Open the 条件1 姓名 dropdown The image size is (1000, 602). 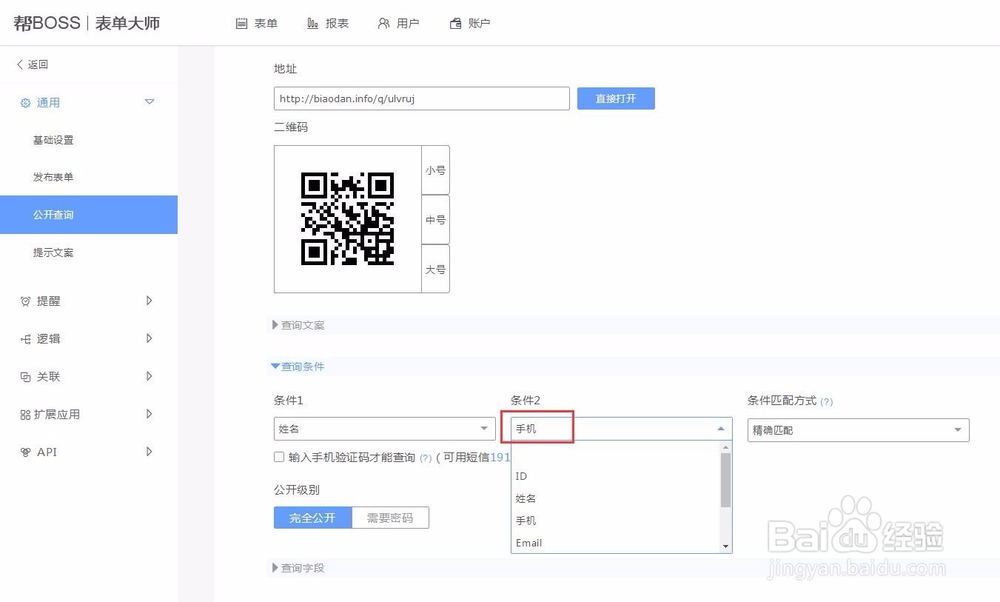coord(385,429)
